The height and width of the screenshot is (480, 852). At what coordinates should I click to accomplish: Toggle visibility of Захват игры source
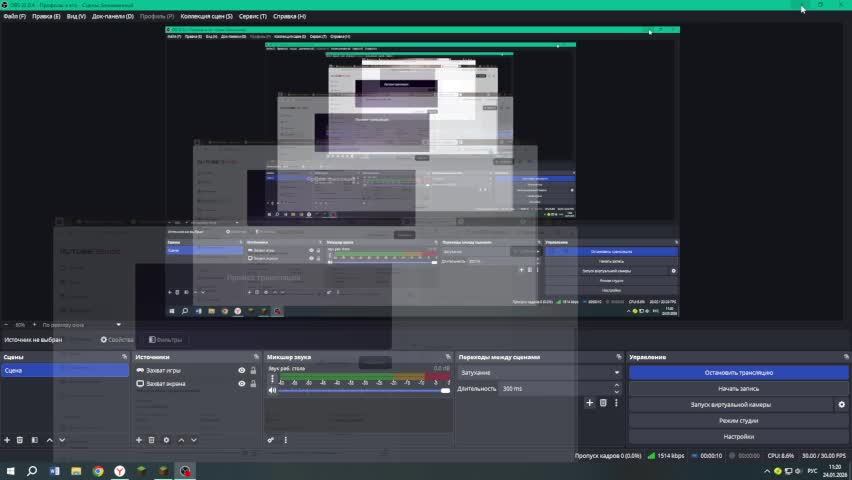[x=241, y=370]
